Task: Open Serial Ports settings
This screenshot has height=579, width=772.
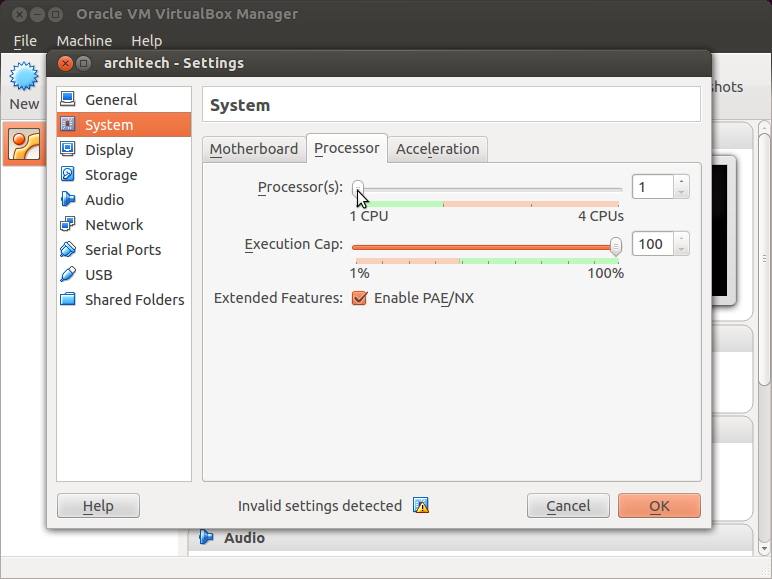Action: coord(124,250)
